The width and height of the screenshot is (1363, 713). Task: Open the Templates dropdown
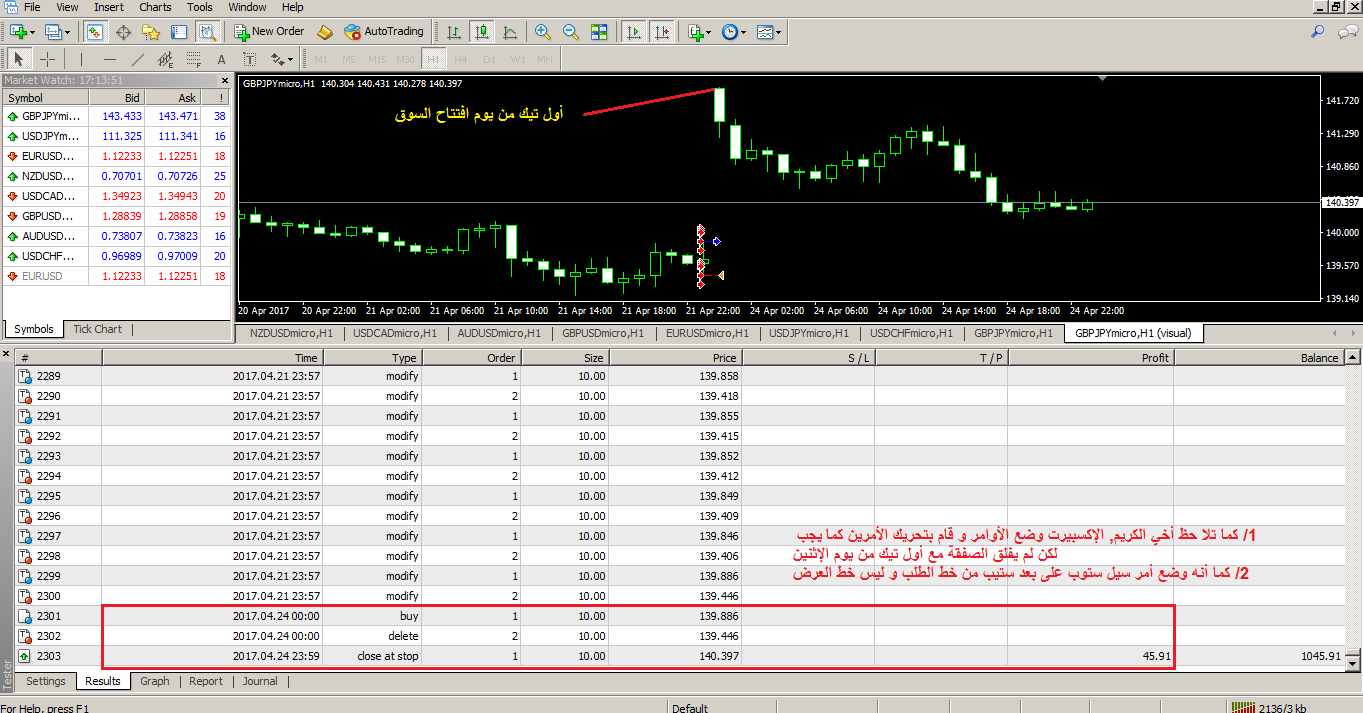pos(768,32)
